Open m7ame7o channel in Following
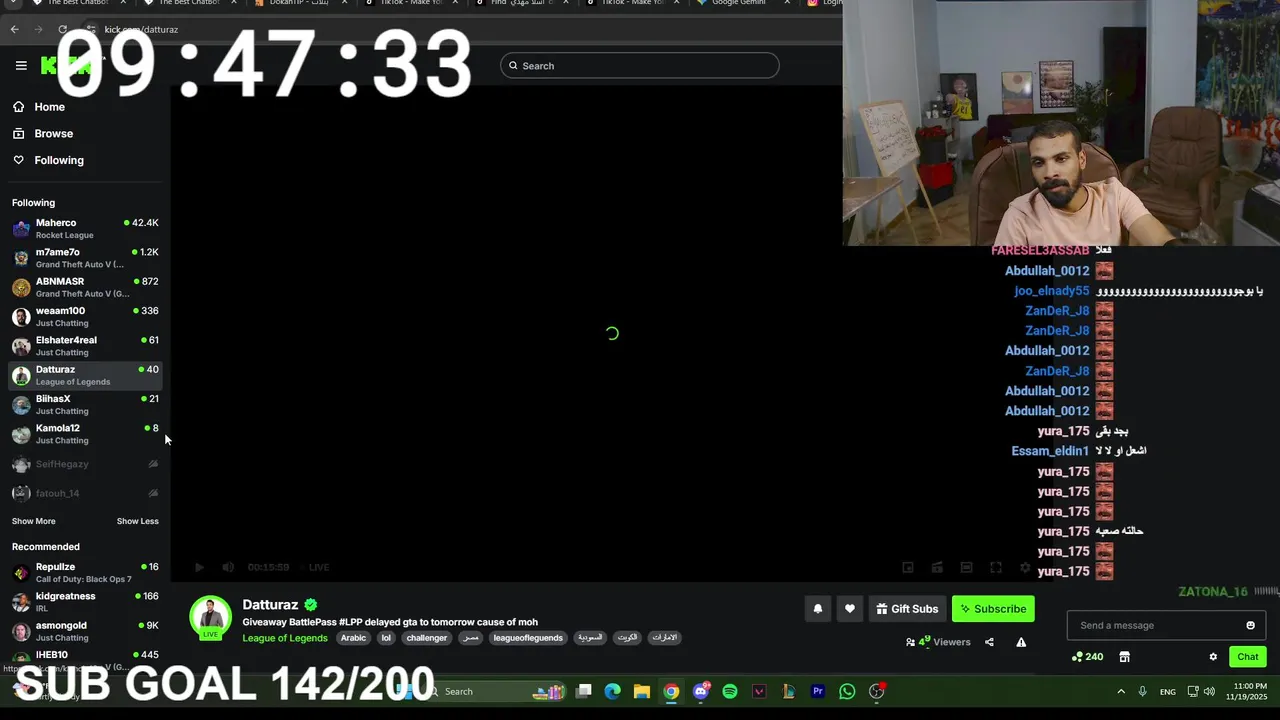The image size is (1280, 720). pos(85,258)
